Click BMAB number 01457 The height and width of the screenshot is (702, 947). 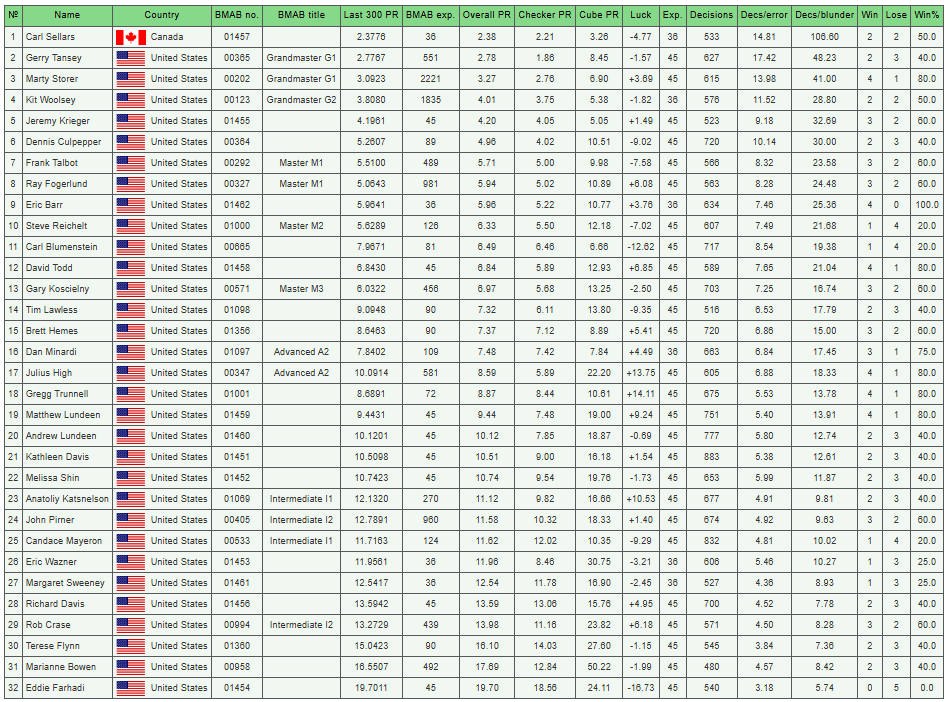237,37
